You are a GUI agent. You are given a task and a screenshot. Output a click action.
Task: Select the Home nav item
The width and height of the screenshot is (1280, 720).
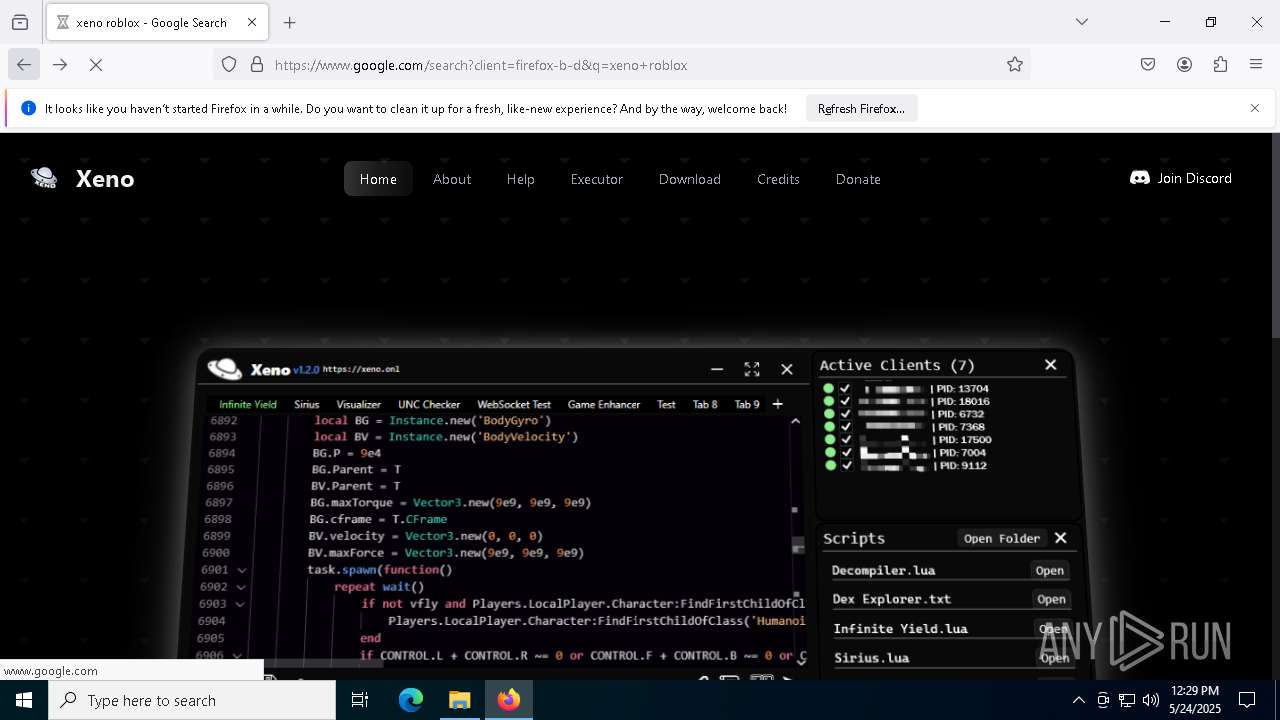[x=378, y=179]
